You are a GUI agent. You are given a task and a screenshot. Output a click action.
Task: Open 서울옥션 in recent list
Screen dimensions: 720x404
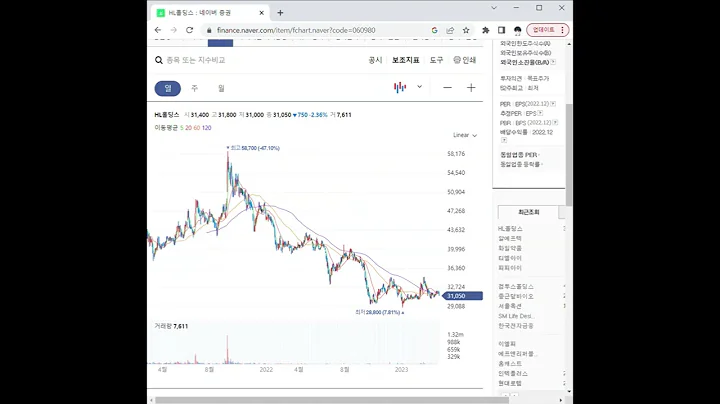[510, 306]
